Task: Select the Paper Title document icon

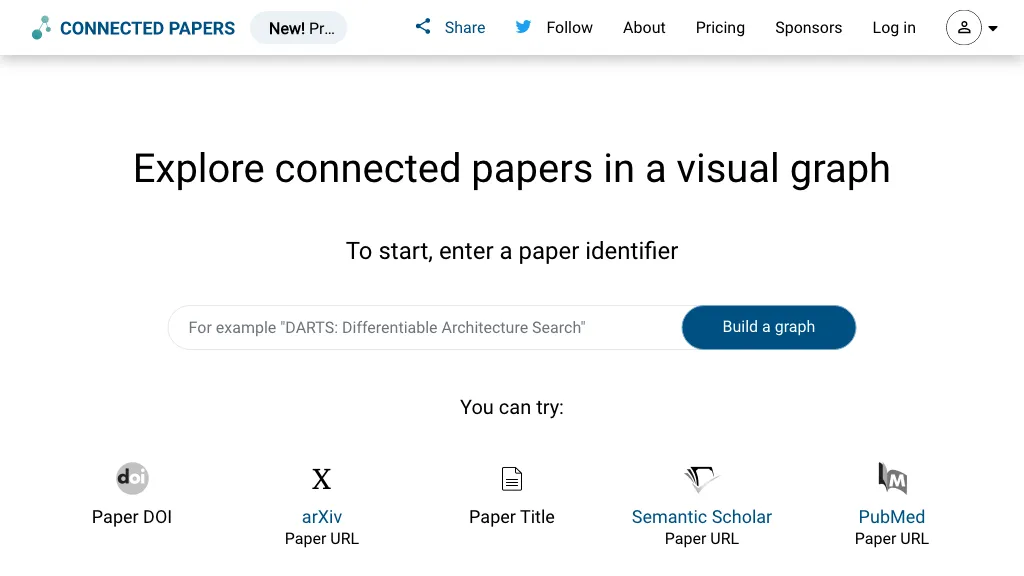Action: [511, 478]
